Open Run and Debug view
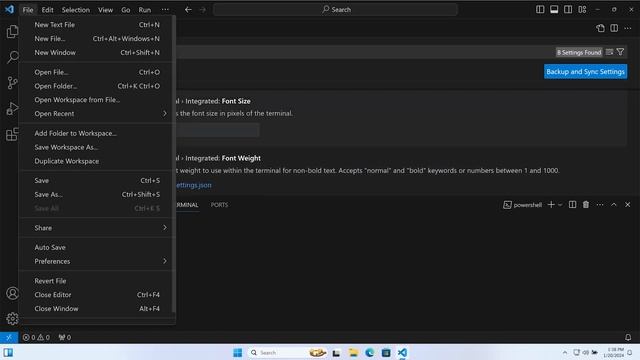This screenshot has height=360, width=640. 12,109
